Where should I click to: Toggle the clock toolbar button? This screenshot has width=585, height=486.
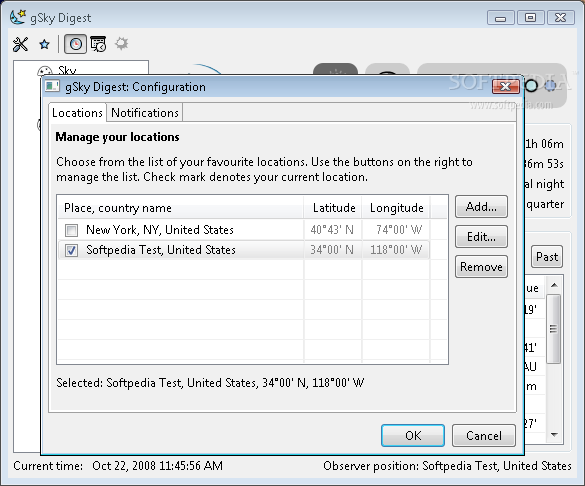[75, 44]
